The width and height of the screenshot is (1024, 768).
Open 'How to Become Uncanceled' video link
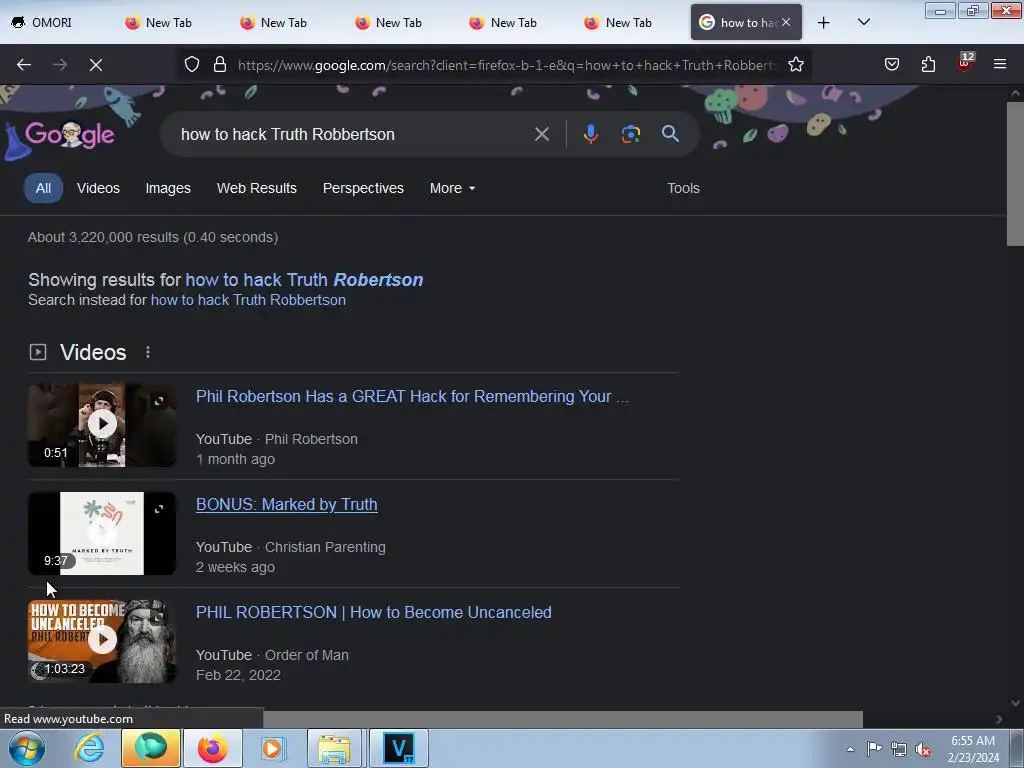[x=374, y=613]
